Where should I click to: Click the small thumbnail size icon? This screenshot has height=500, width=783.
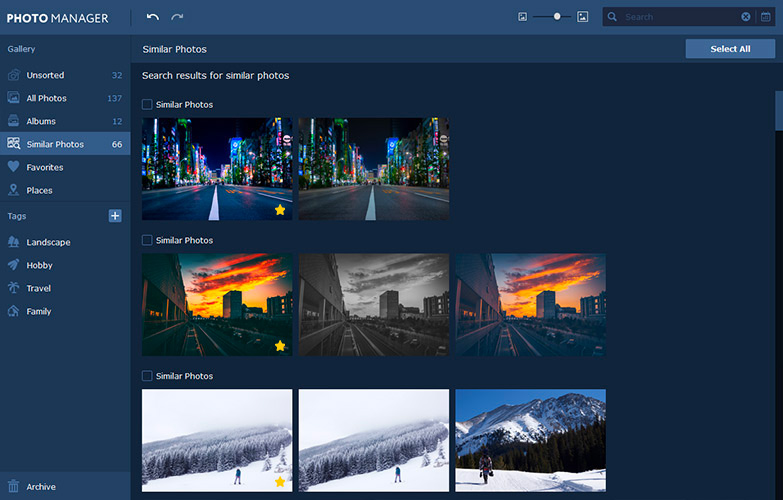pos(522,17)
